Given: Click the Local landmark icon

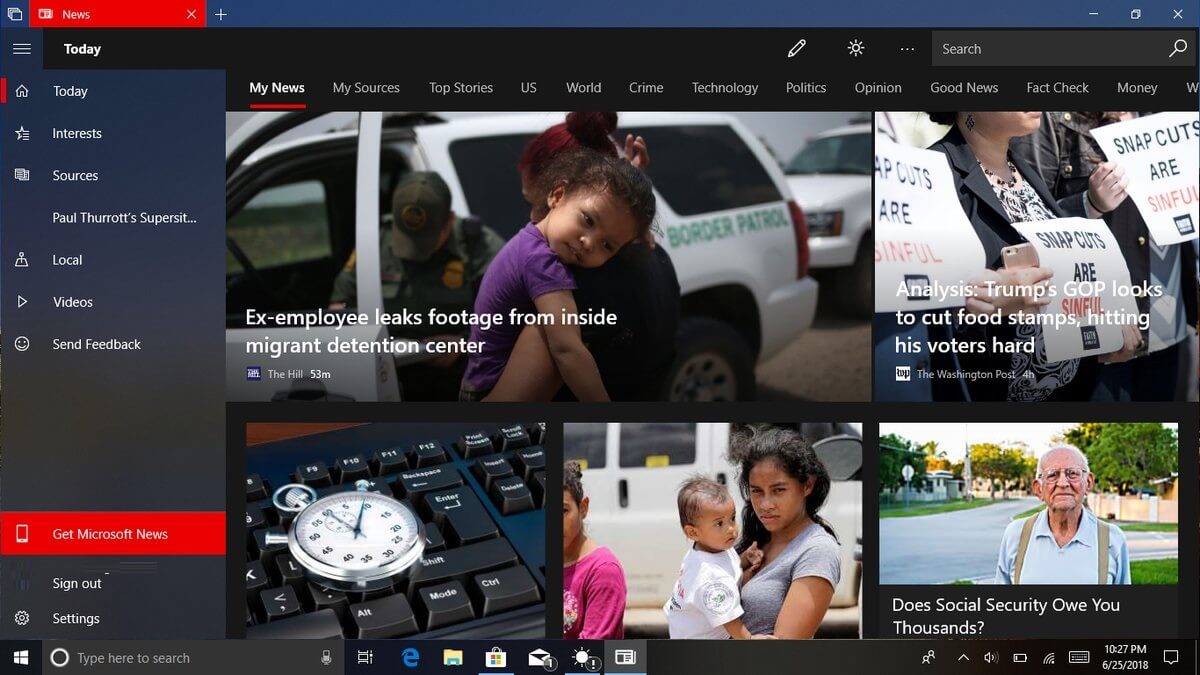Looking at the screenshot, I should tap(22, 260).
